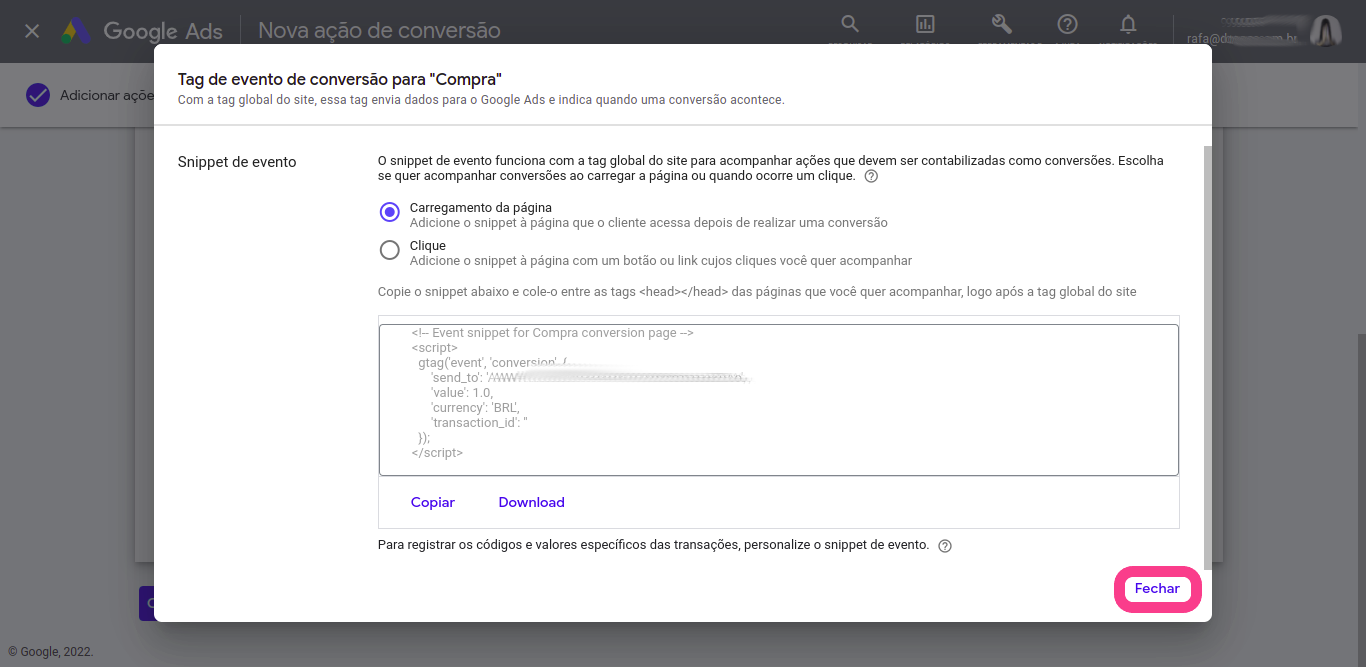
Task: Click the code line "'value': 1.0,"
Action: coord(462,393)
